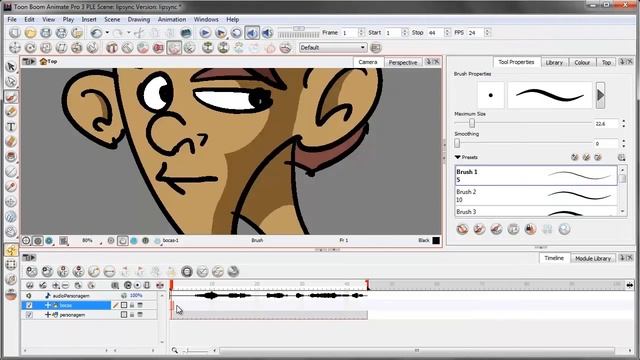Click the Frame number stepper arrows
Image resolution: width=640 pixels, height=360 pixels.
point(361,33)
